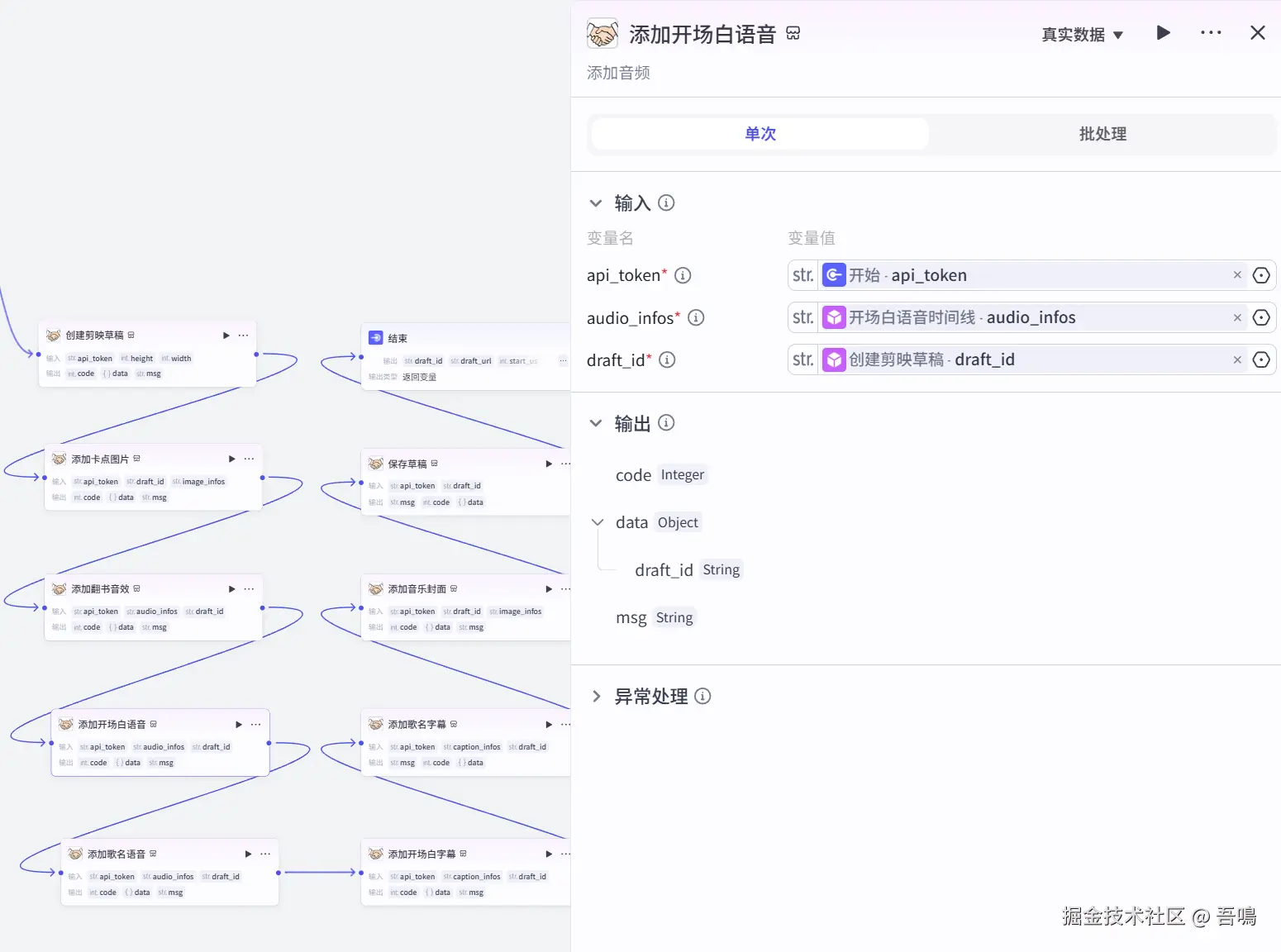The height and width of the screenshot is (952, 1281).
Task: Click the code Integer output row
Action: [x=660, y=475]
